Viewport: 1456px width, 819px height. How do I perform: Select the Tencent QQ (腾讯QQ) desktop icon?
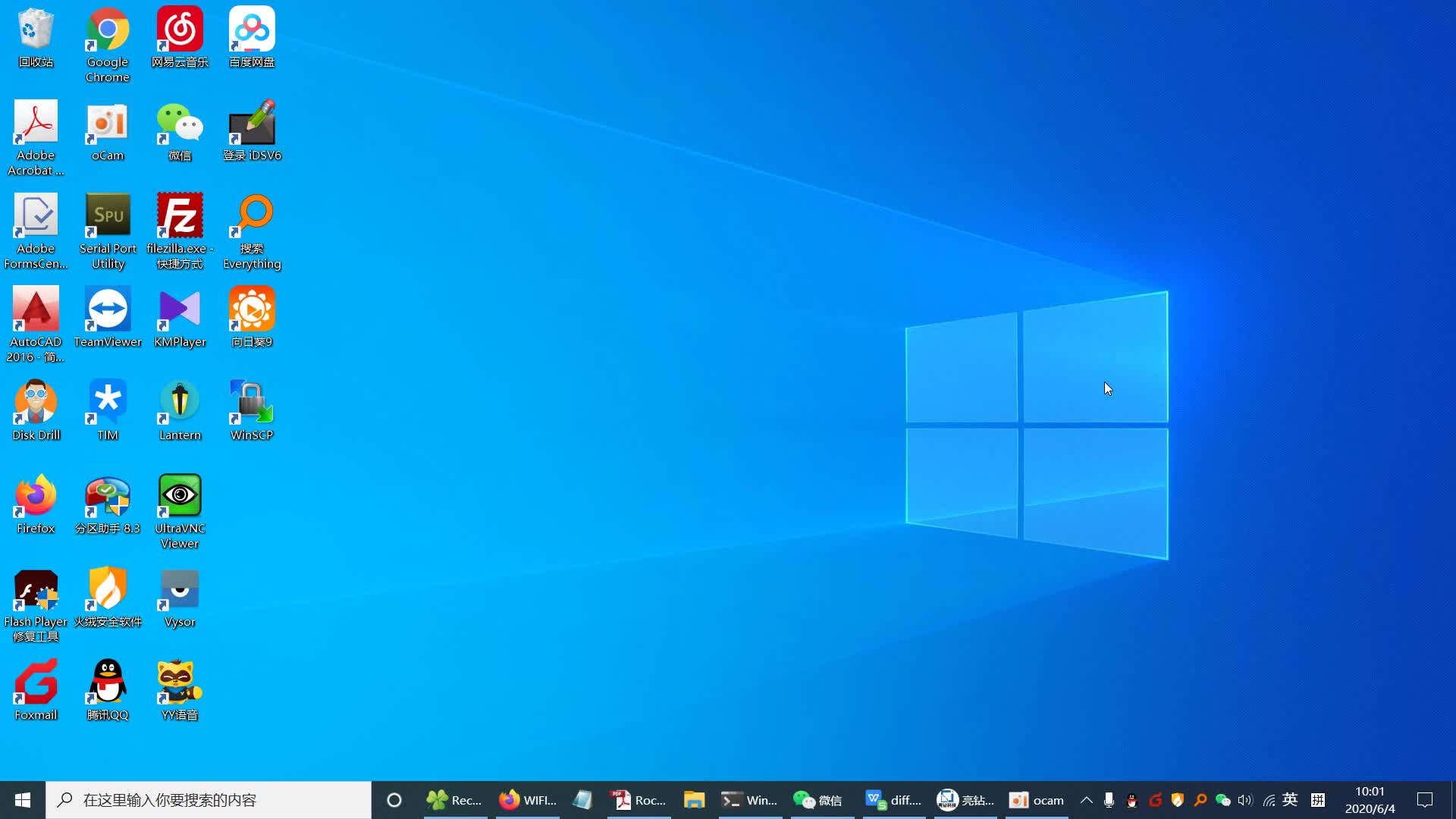pyautogui.click(x=108, y=690)
